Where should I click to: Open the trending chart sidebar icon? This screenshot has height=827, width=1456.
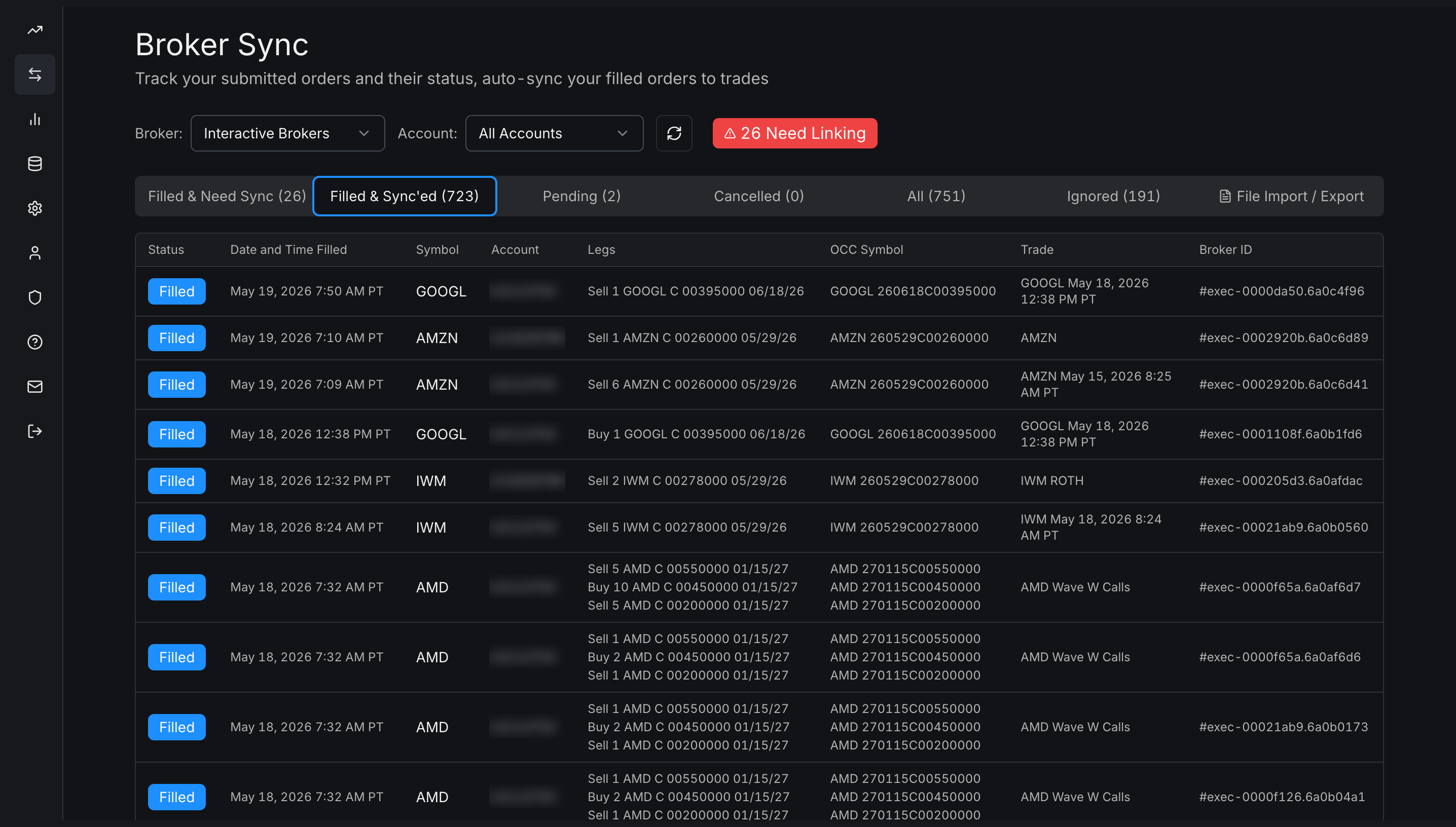(34, 29)
